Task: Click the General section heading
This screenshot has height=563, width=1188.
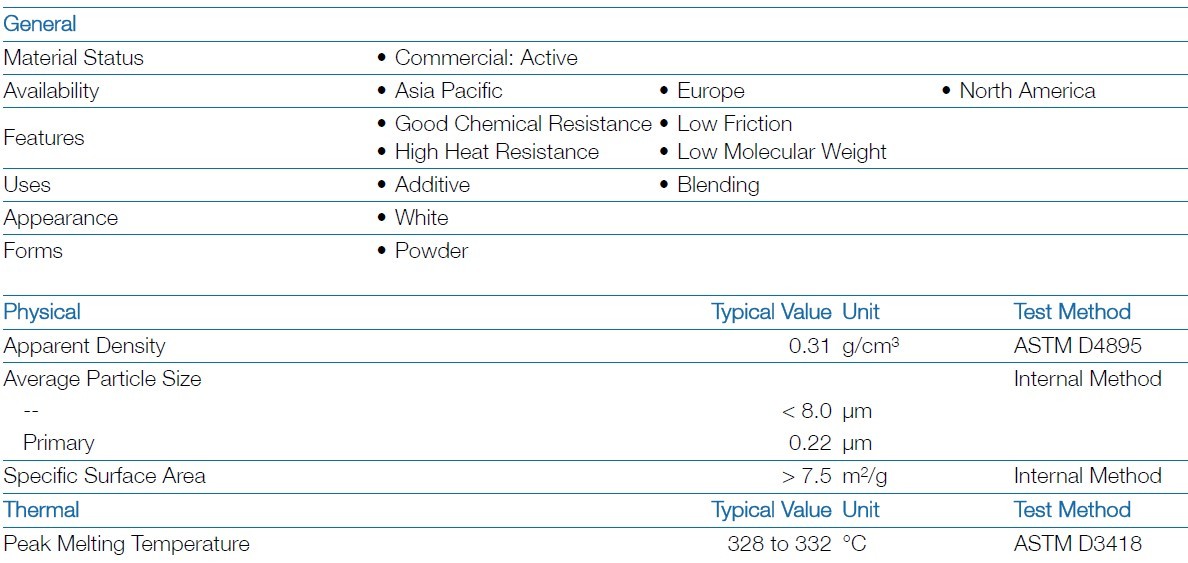Action: click(x=40, y=24)
